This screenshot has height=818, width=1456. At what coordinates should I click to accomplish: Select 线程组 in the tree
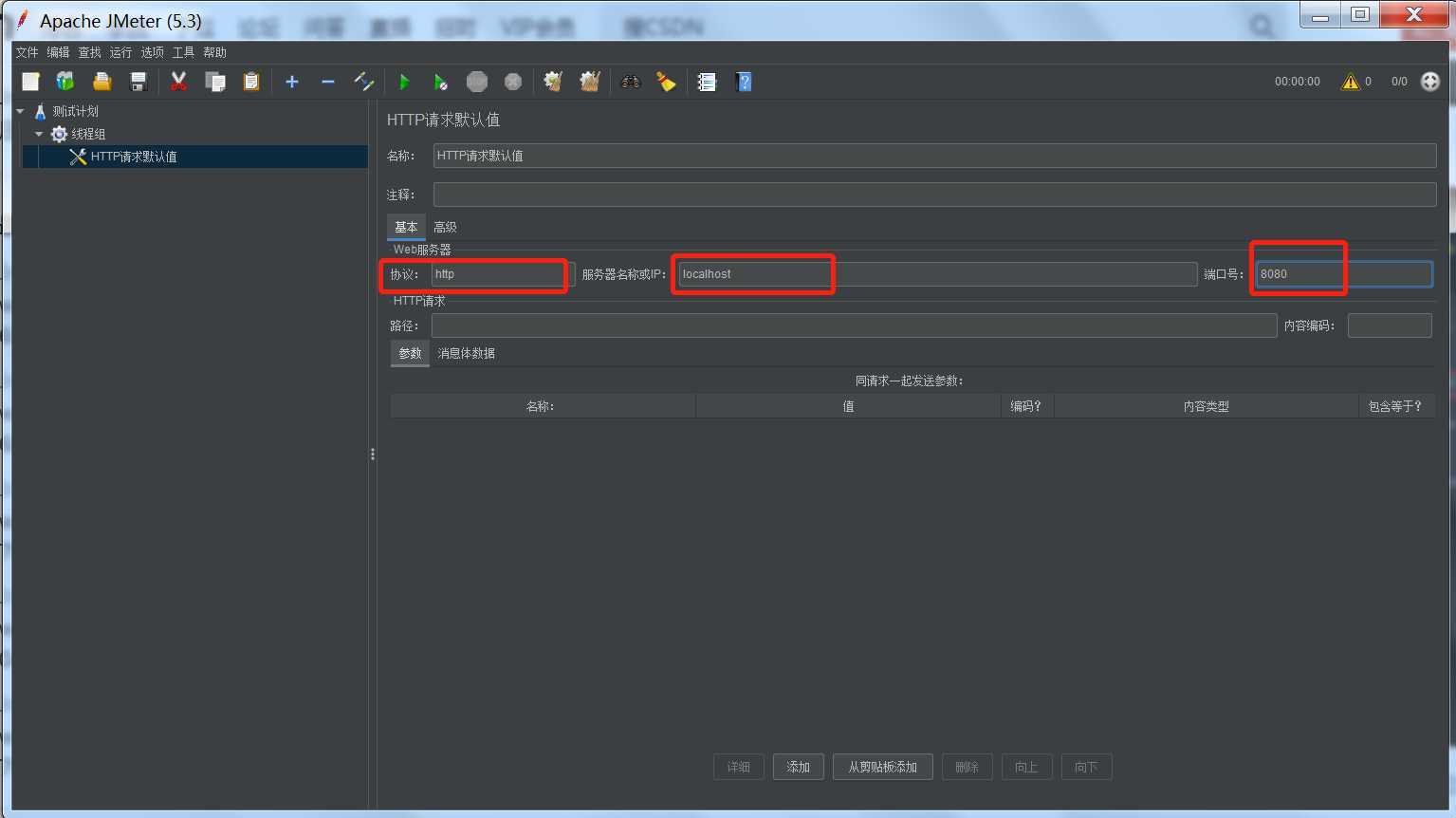[88, 134]
